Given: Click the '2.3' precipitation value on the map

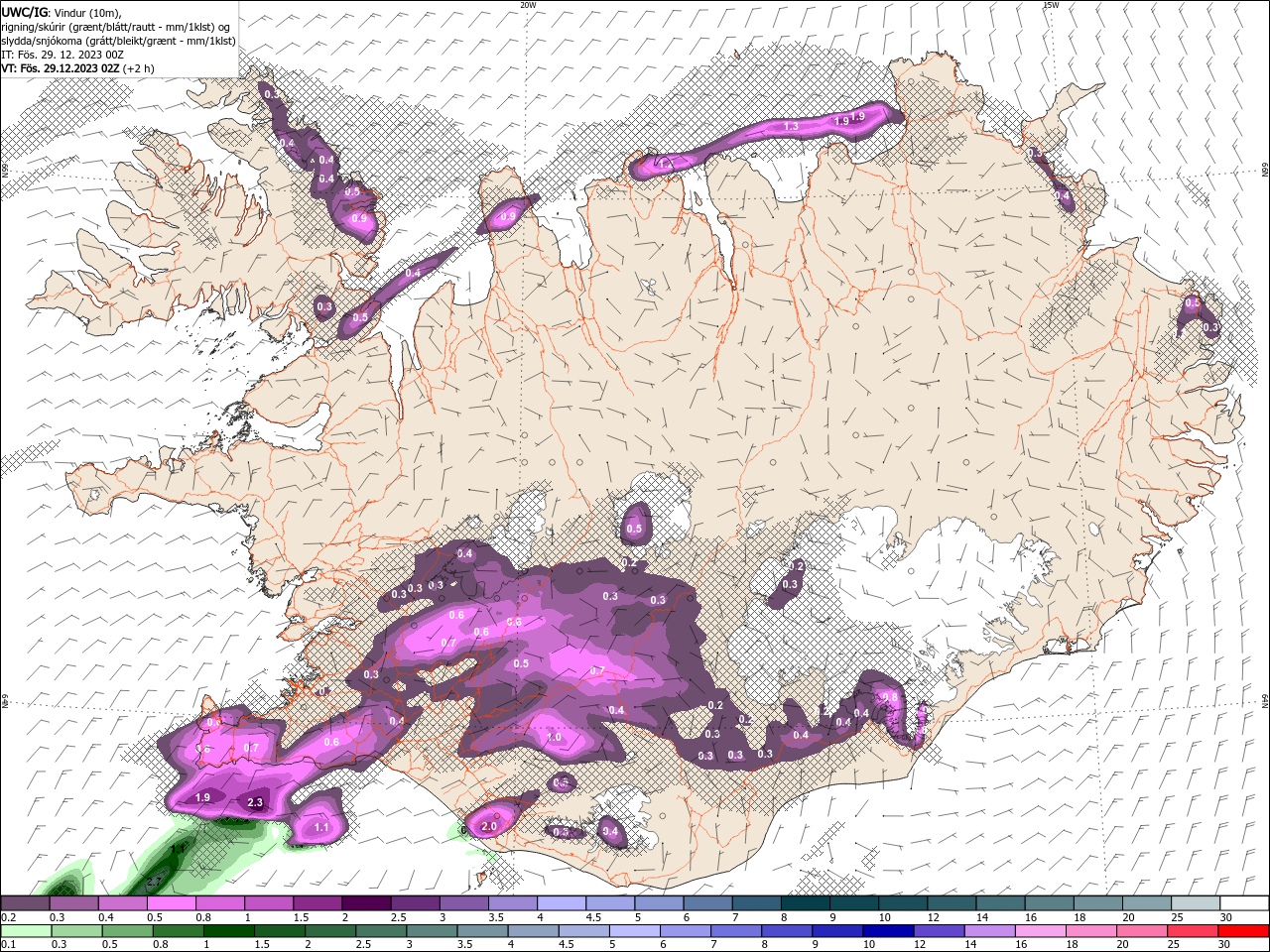Looking at the screenshot, I should tap(255, 802).
